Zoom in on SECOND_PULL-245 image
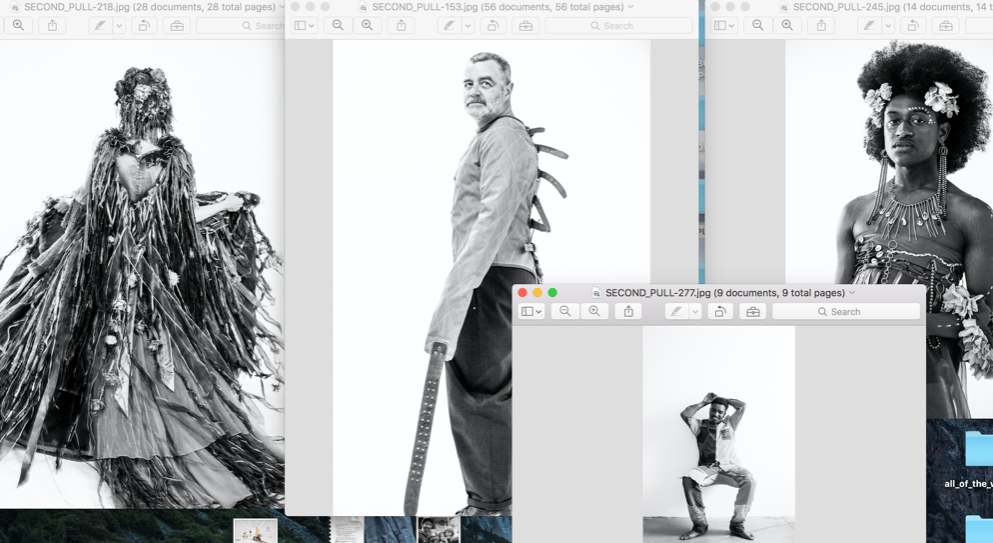 pyautogui.click(x=787, y=25)
